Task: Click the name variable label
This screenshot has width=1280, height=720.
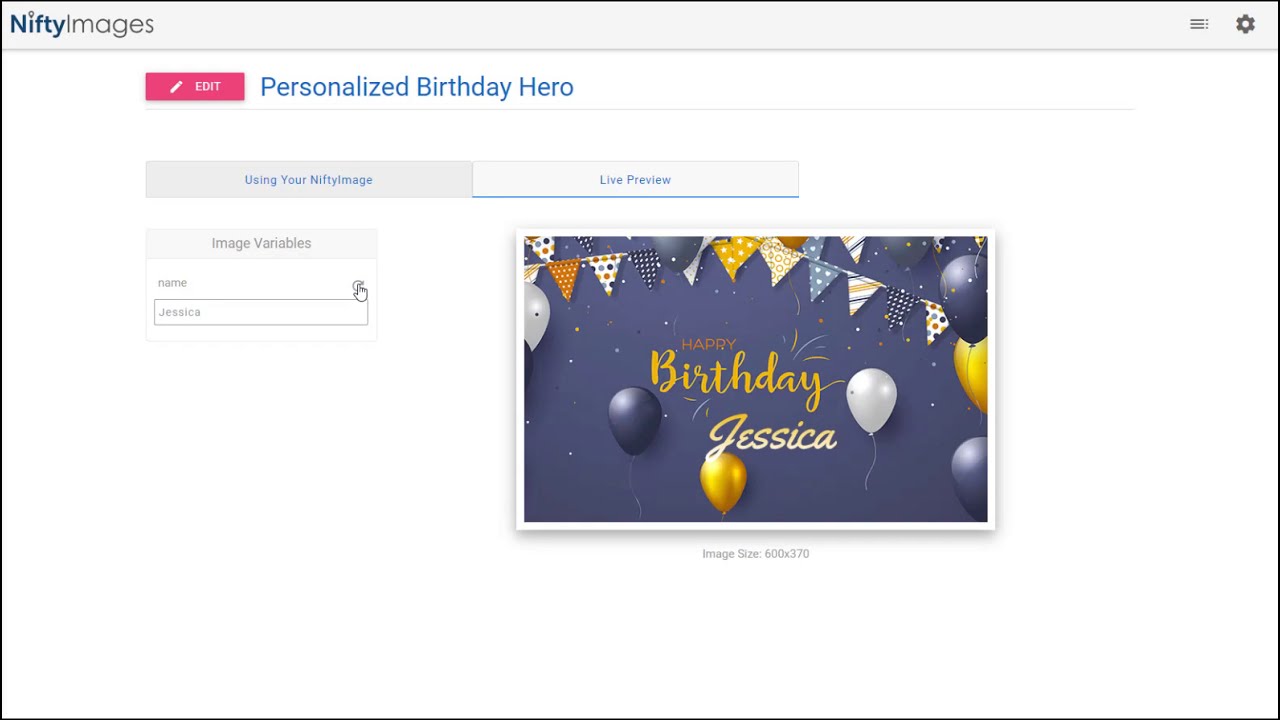Action: 172,283
